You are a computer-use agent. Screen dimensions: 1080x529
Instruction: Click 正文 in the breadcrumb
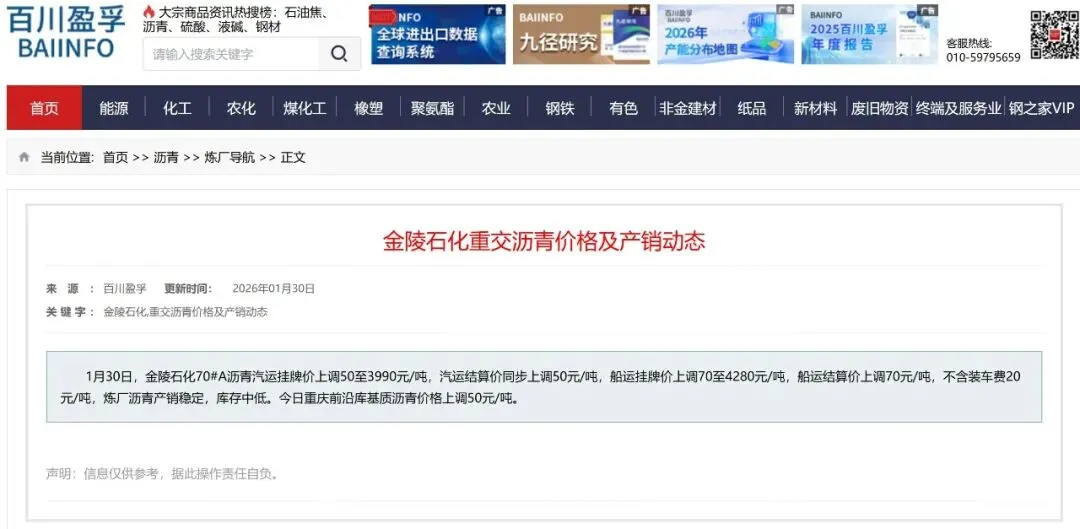(293, 157)
